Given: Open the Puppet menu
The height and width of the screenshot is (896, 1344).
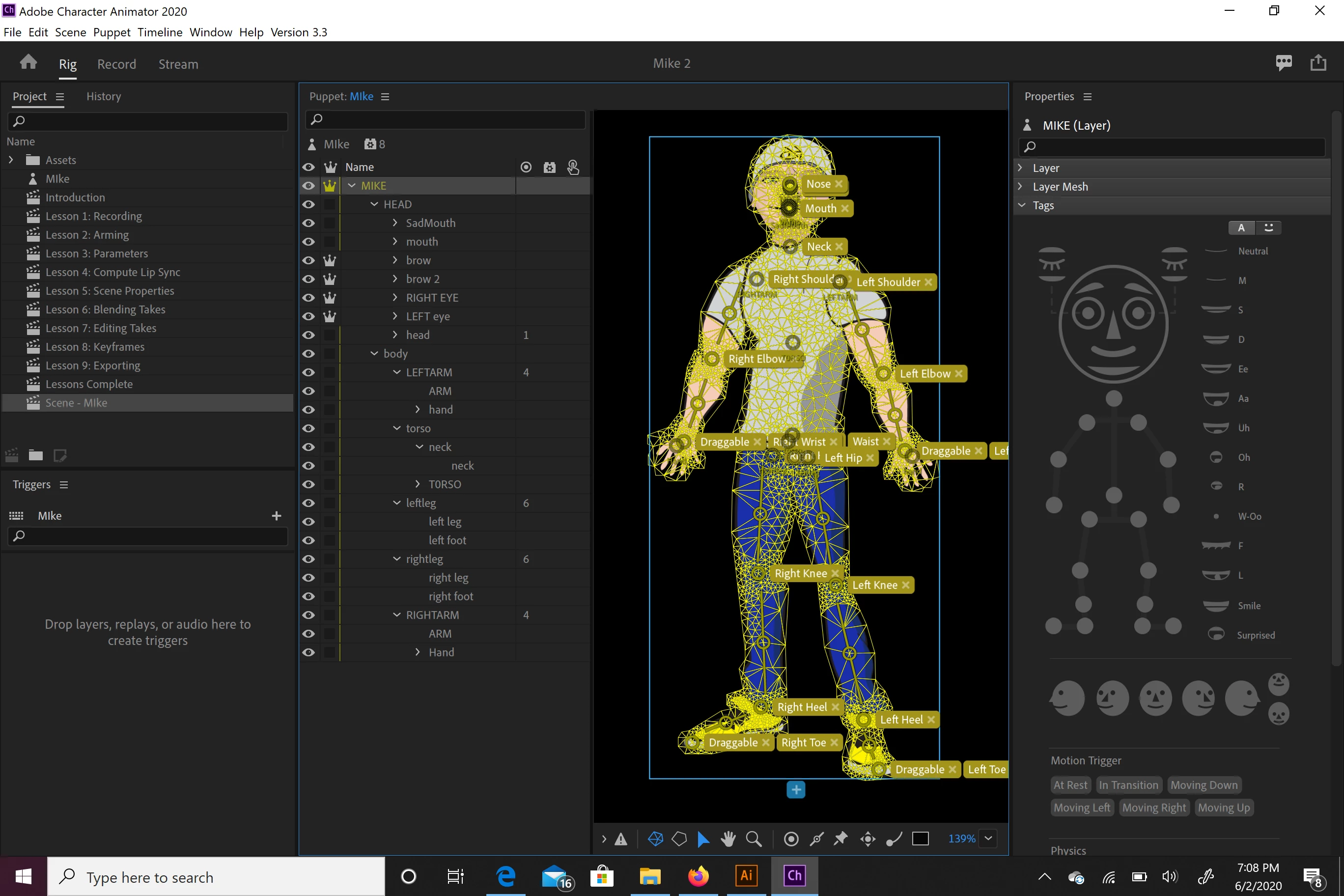Looking at the screenshot, I should pyautogui.click(x=112, y=32).
